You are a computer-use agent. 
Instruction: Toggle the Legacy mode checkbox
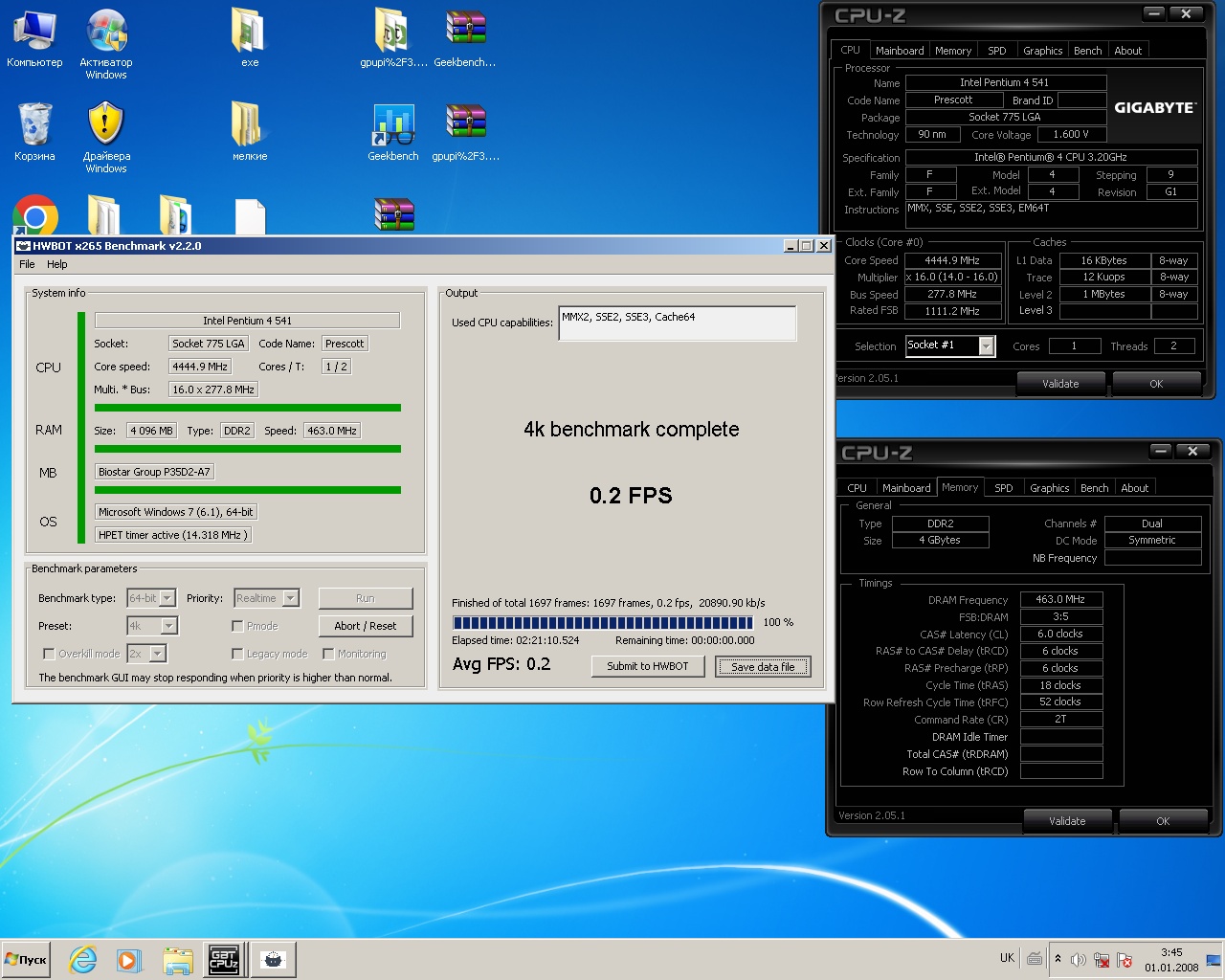point(237,654)
